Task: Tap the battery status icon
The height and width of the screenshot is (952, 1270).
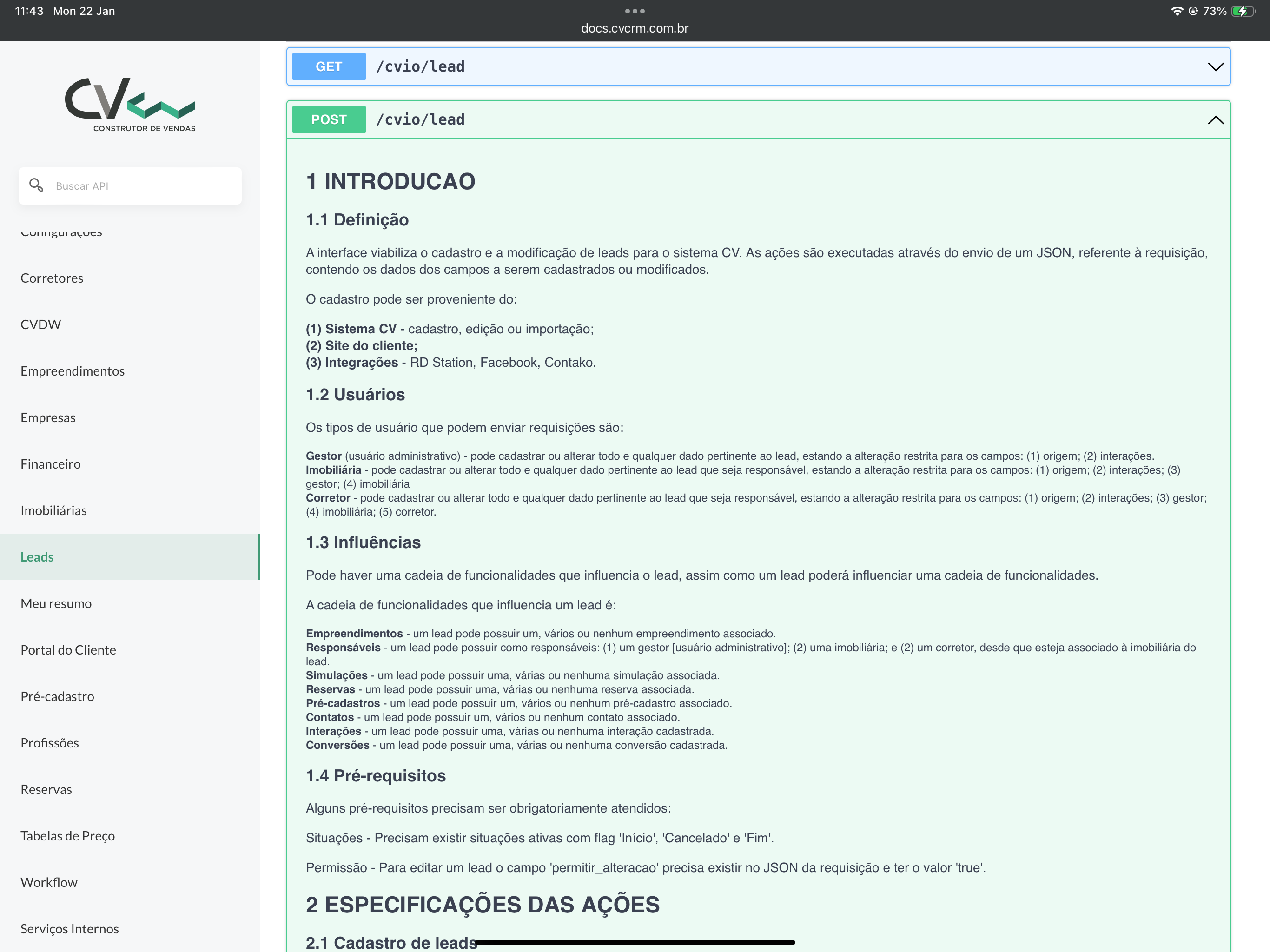Action: (1243, 11)
